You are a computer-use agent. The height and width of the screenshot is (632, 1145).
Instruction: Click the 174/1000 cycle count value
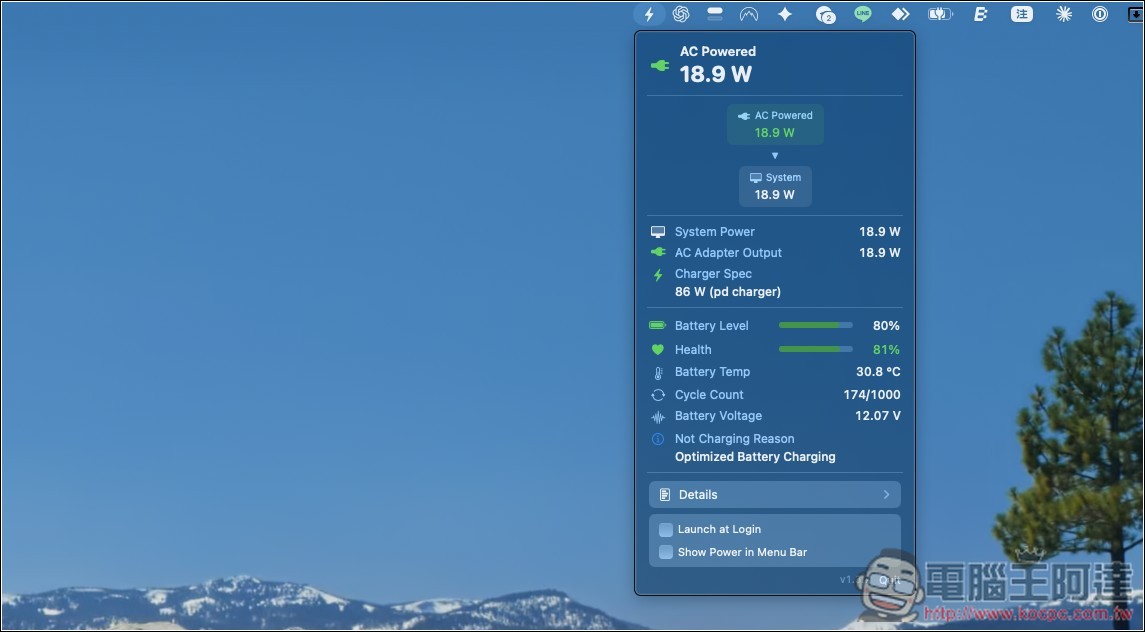click(872, 395)
